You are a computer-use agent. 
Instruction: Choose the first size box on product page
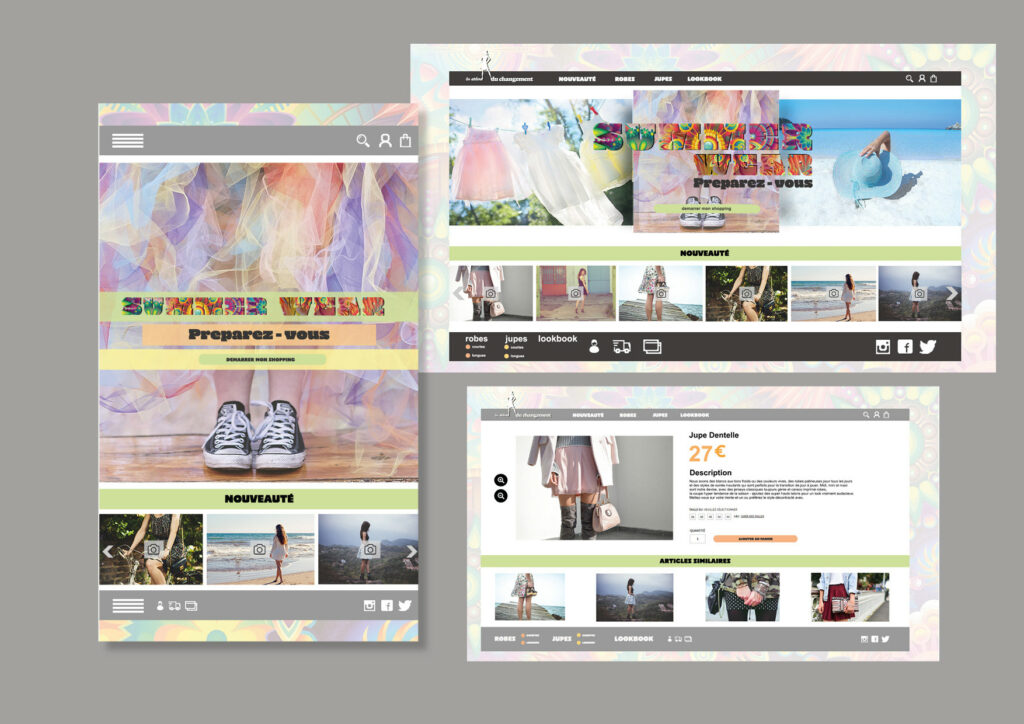(693, 517)
